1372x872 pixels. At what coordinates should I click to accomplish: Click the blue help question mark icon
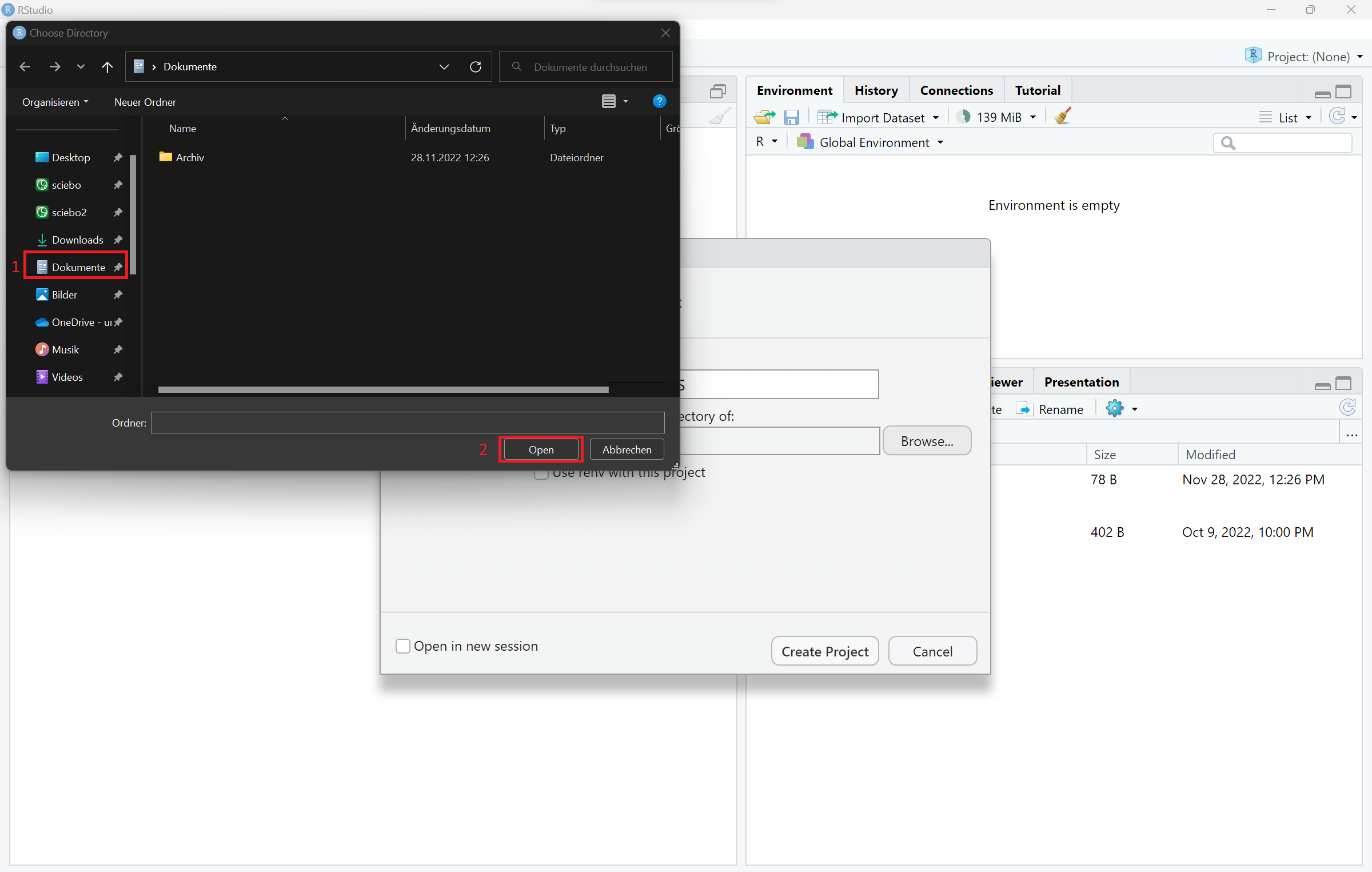pos(659,101)
